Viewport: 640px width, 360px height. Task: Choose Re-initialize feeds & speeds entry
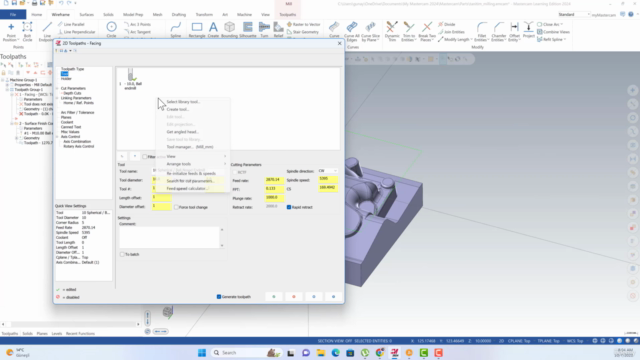pos(191,173)
